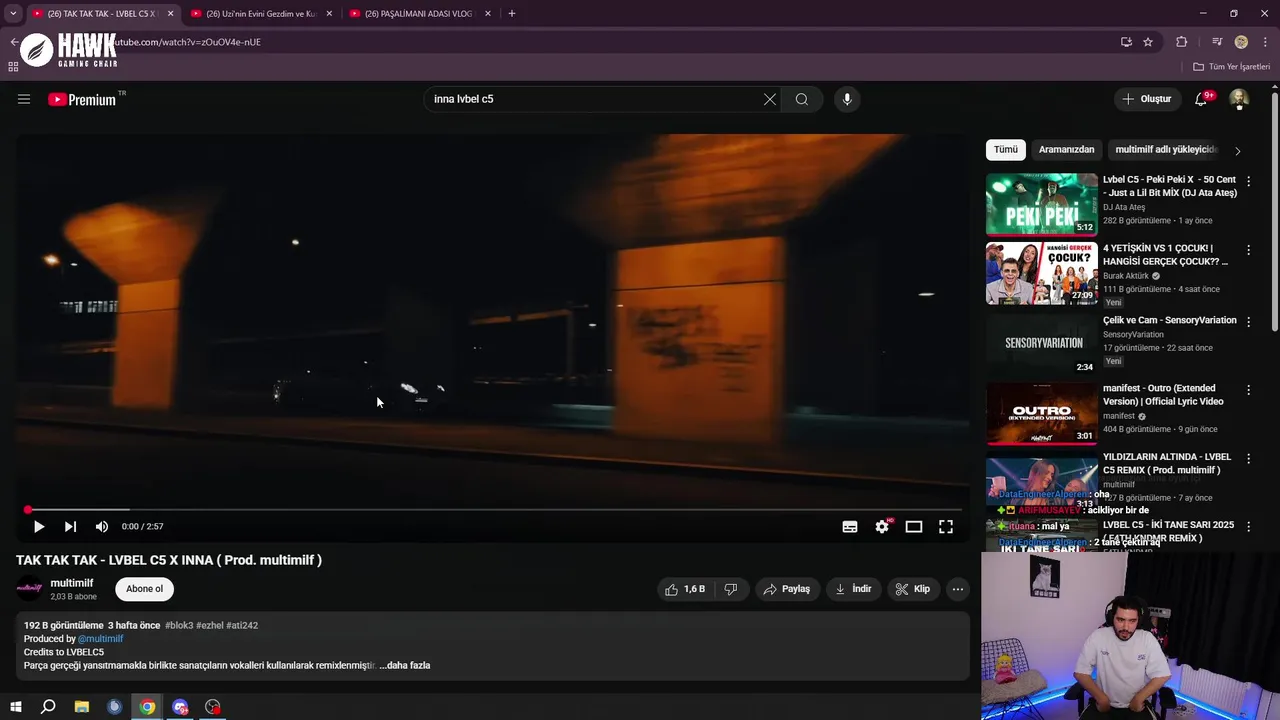
Task: Switch to the Paşalimanı Adası Vlog tab
Action: click(420, 14)
